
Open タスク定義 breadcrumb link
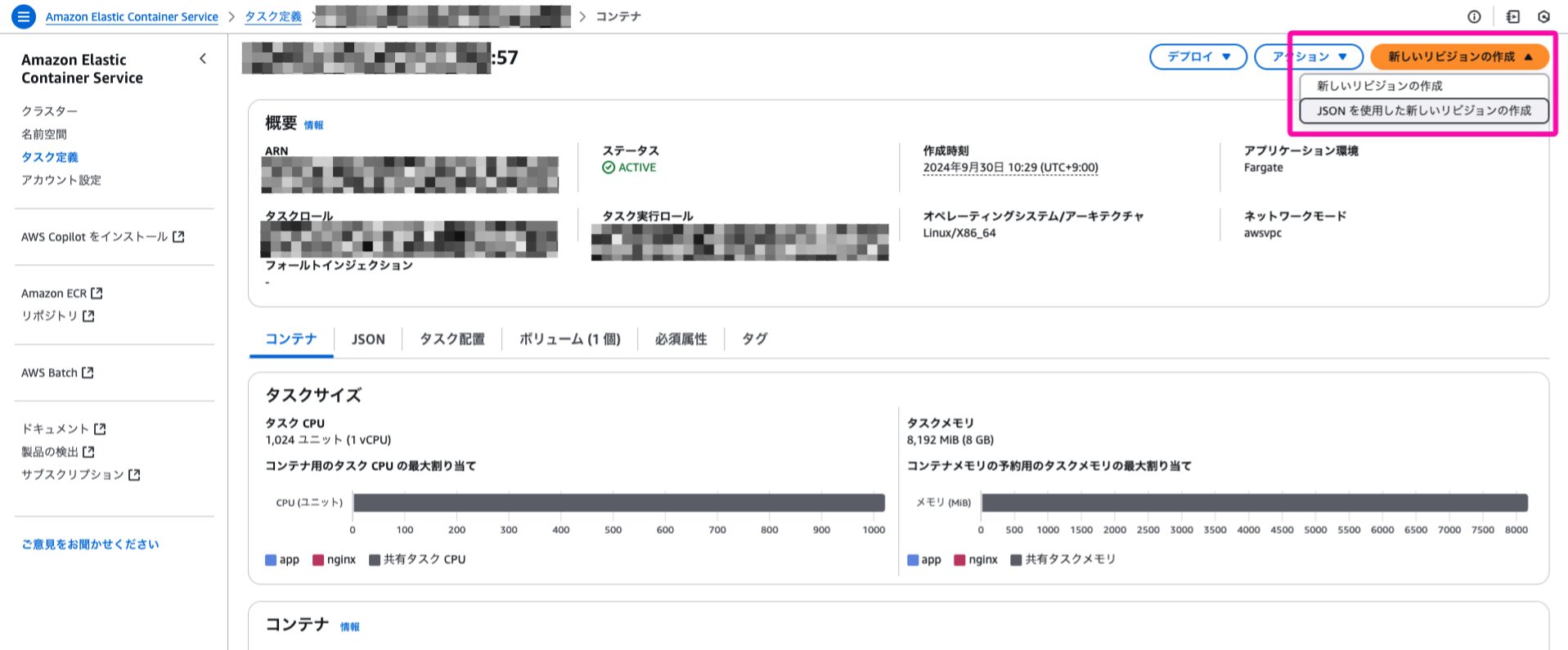coord(273,16)
